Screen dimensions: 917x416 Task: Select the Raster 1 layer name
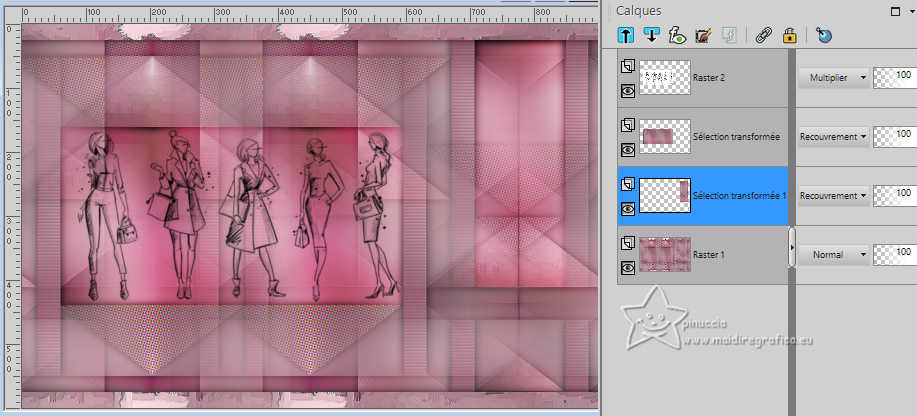tap(708, 255)
